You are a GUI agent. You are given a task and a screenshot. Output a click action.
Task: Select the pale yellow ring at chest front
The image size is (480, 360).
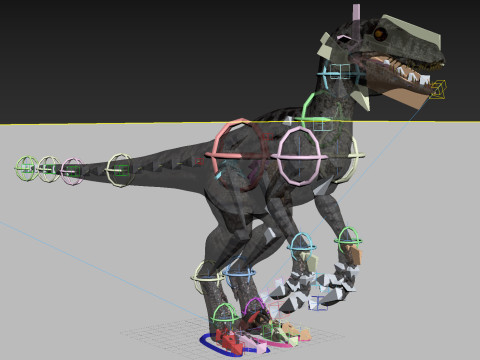[351, 159]
